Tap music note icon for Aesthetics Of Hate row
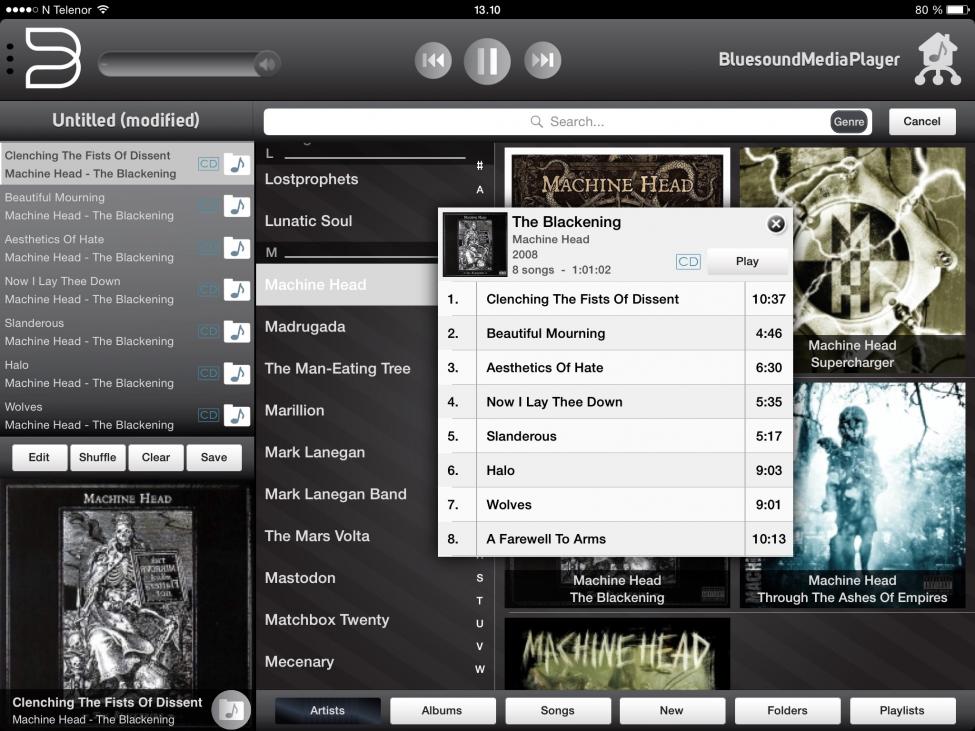The width and height of the screenshot is (975, 731). [x=237, y=248]
